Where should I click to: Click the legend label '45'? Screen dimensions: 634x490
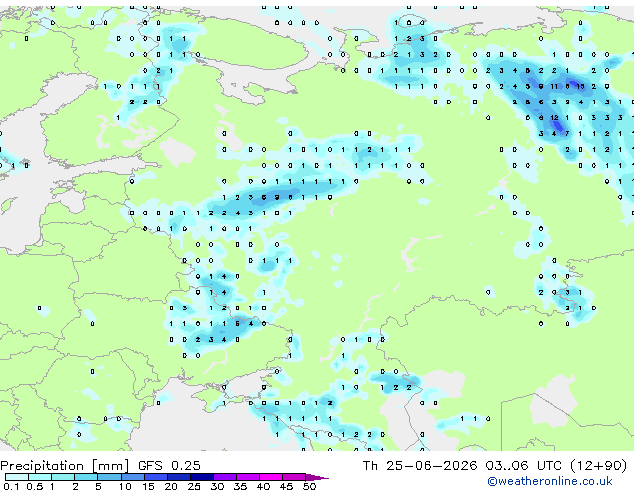click(287, 486)
